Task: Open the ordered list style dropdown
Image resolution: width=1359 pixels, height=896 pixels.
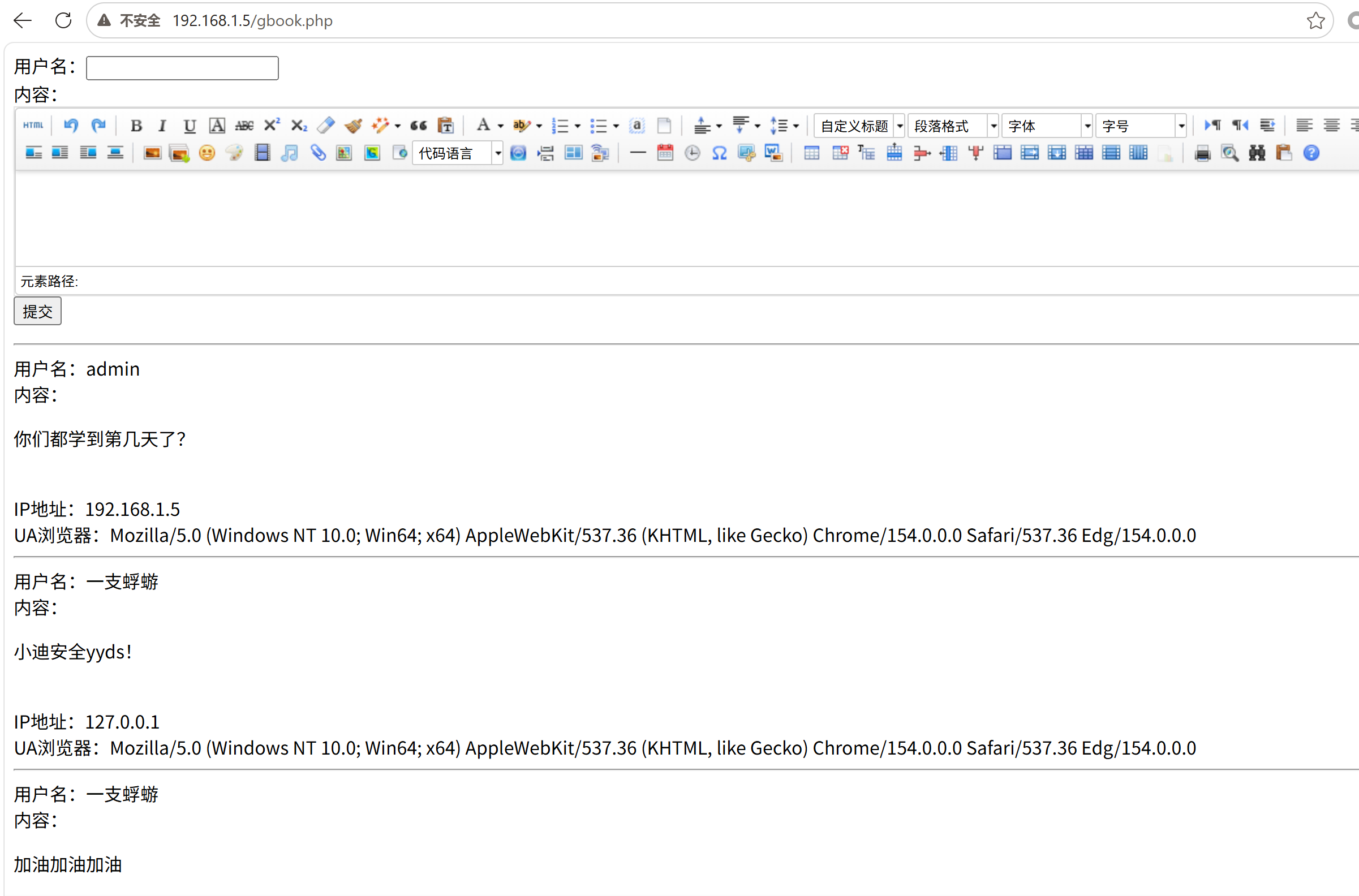Action: coord(578,126)
